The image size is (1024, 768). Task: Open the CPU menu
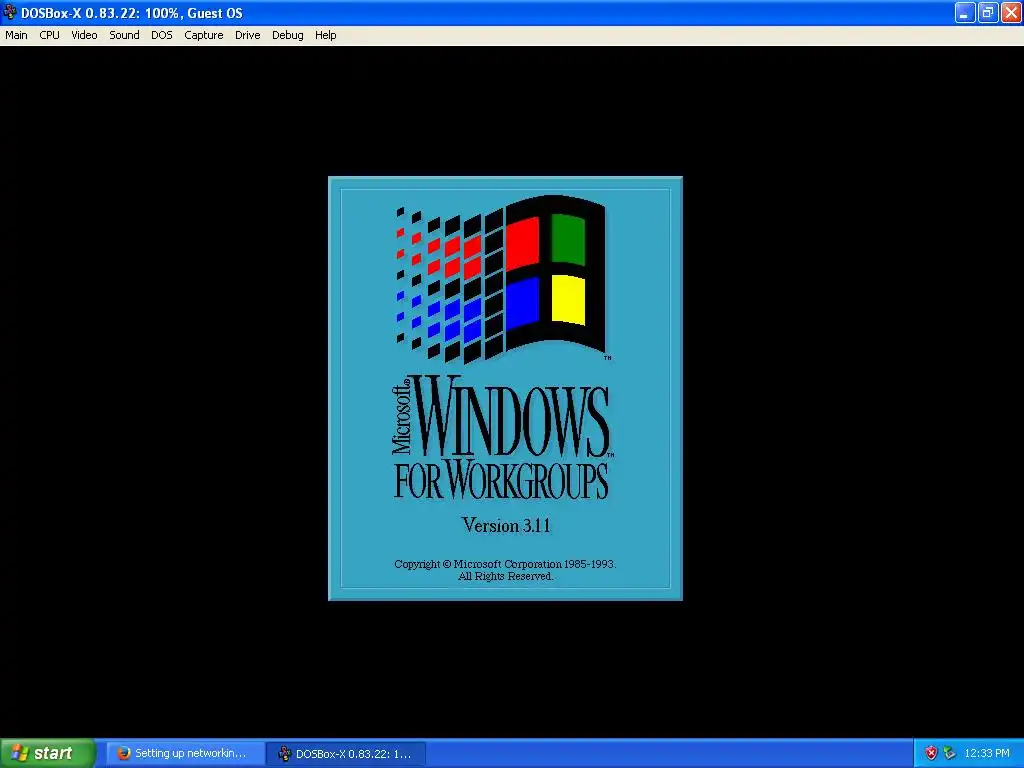coord(49,35)
